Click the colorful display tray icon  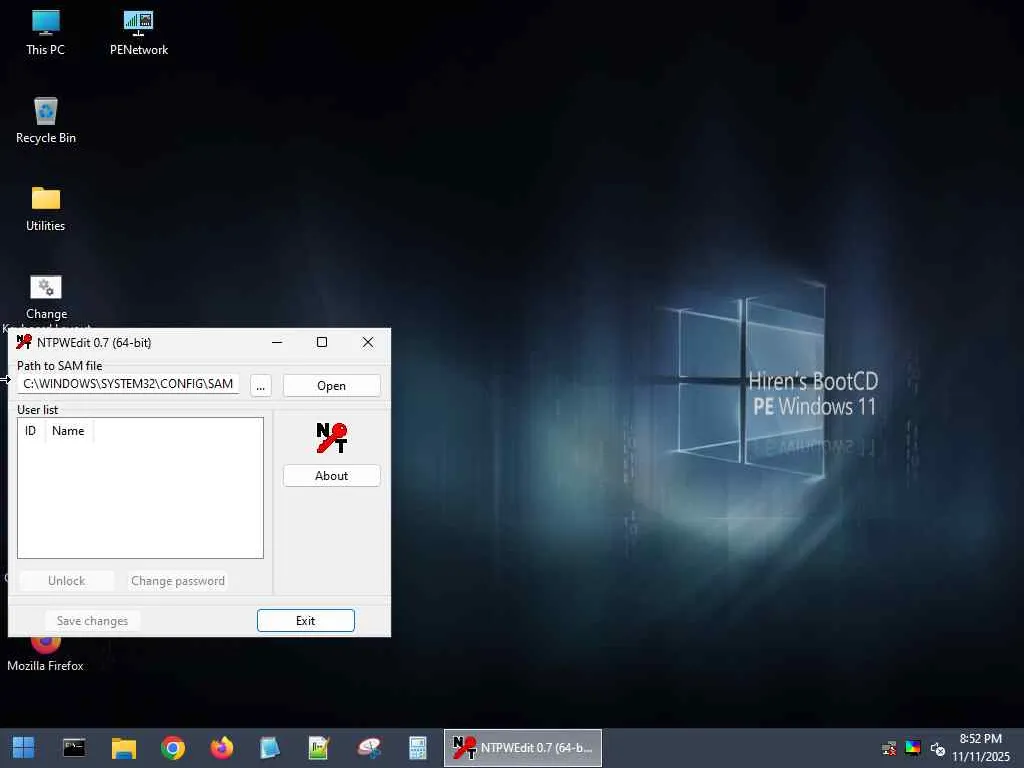tap(913, 748)
